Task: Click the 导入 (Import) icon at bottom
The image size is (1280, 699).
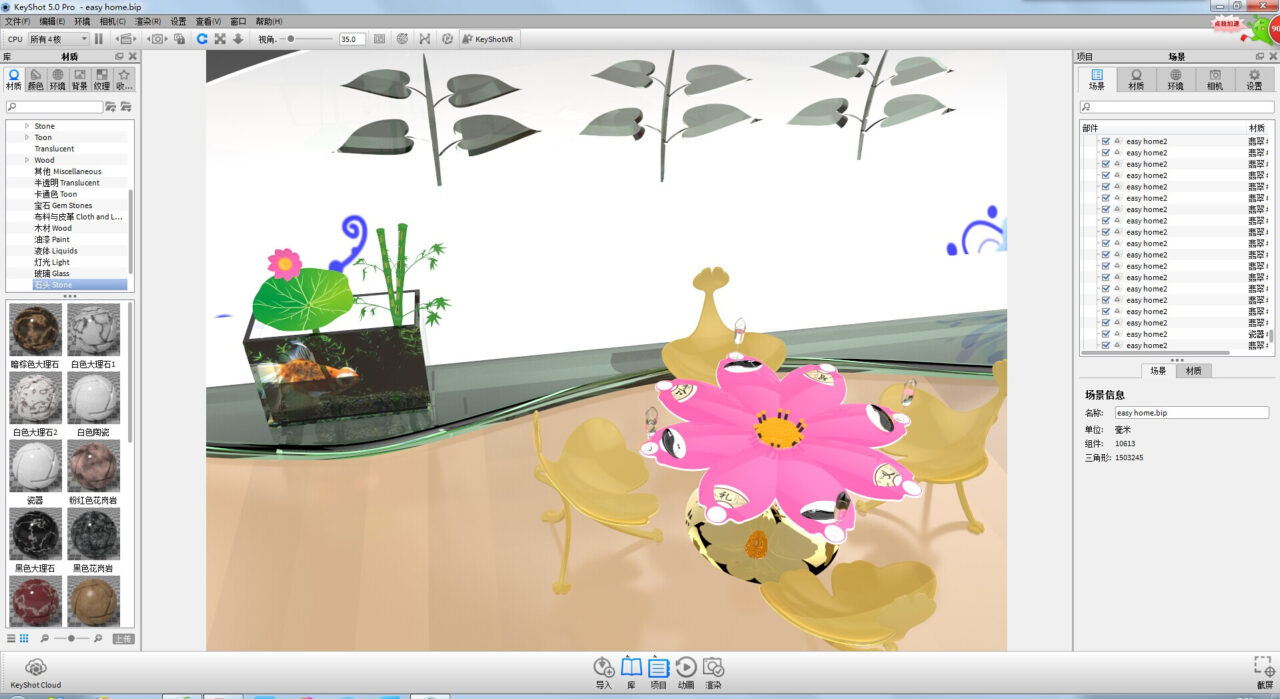Action: (603, 667)
